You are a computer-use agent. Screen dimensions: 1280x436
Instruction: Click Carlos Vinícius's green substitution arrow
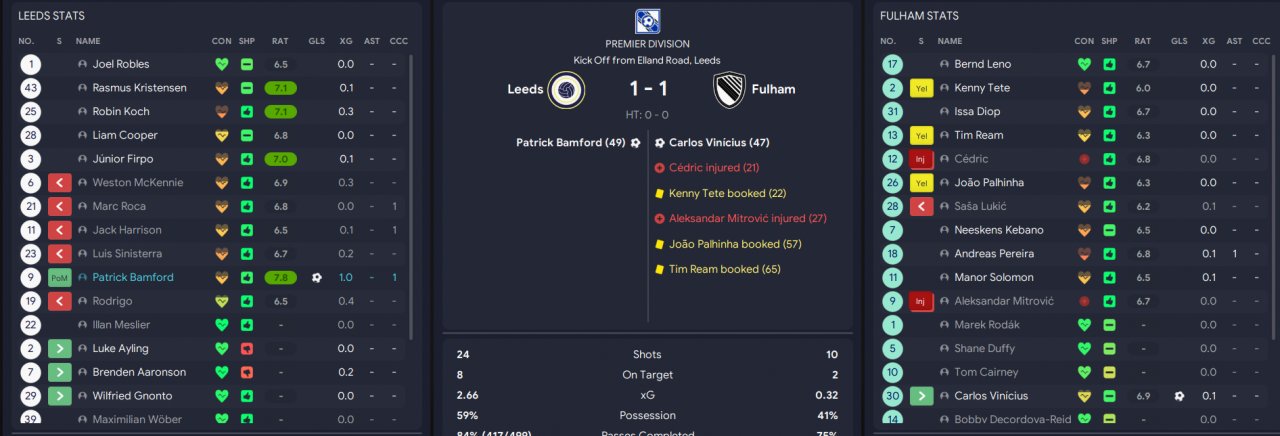[x=921, y=396]
